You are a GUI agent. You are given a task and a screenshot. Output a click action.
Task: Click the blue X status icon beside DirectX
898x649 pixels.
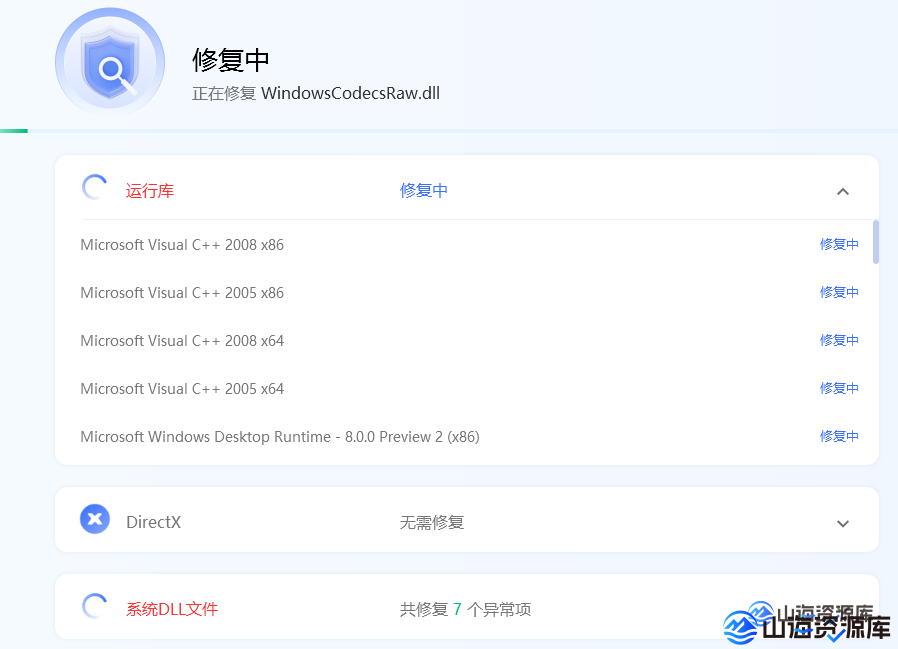tap(95, 519)
